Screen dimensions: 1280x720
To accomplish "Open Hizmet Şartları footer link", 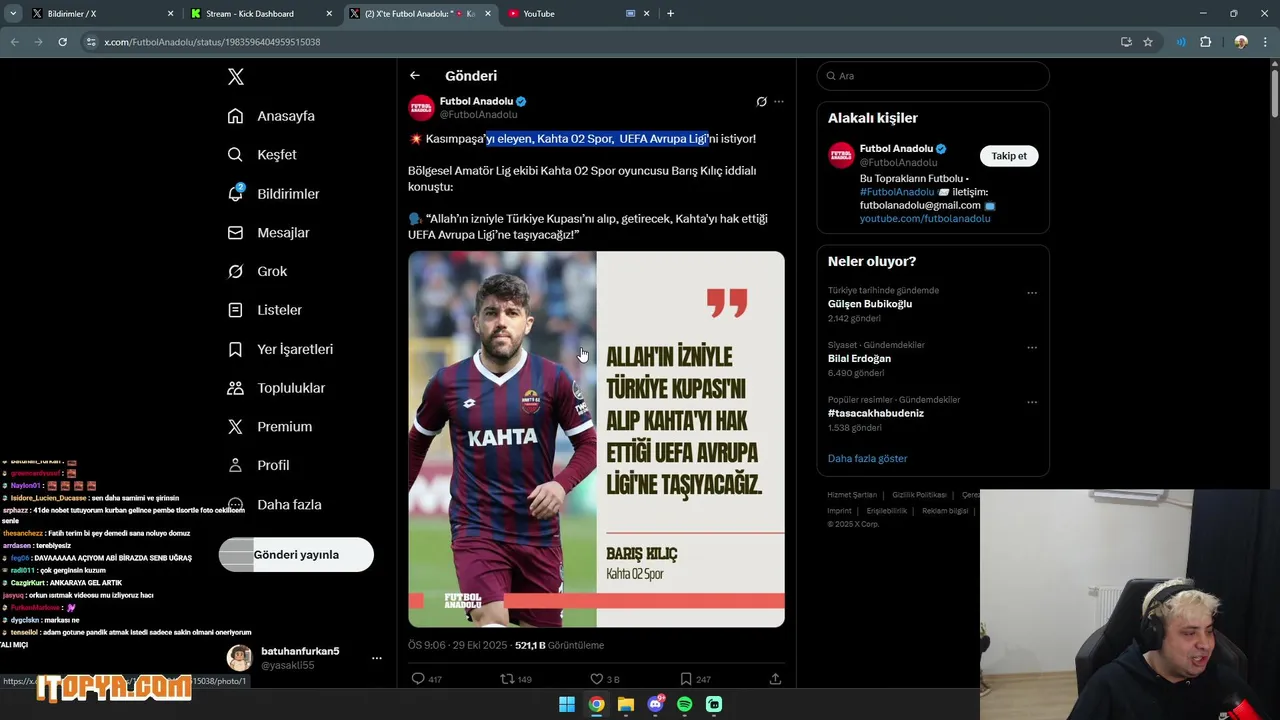I will pyautogui.click(x=852, y=495).
